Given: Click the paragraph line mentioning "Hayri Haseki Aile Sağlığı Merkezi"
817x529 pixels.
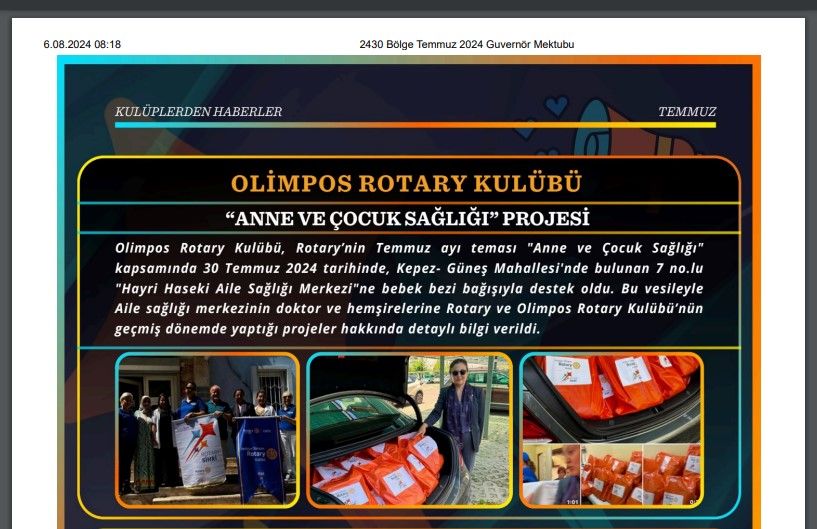Looking at the screenshot, I should [x=409, y=288].
